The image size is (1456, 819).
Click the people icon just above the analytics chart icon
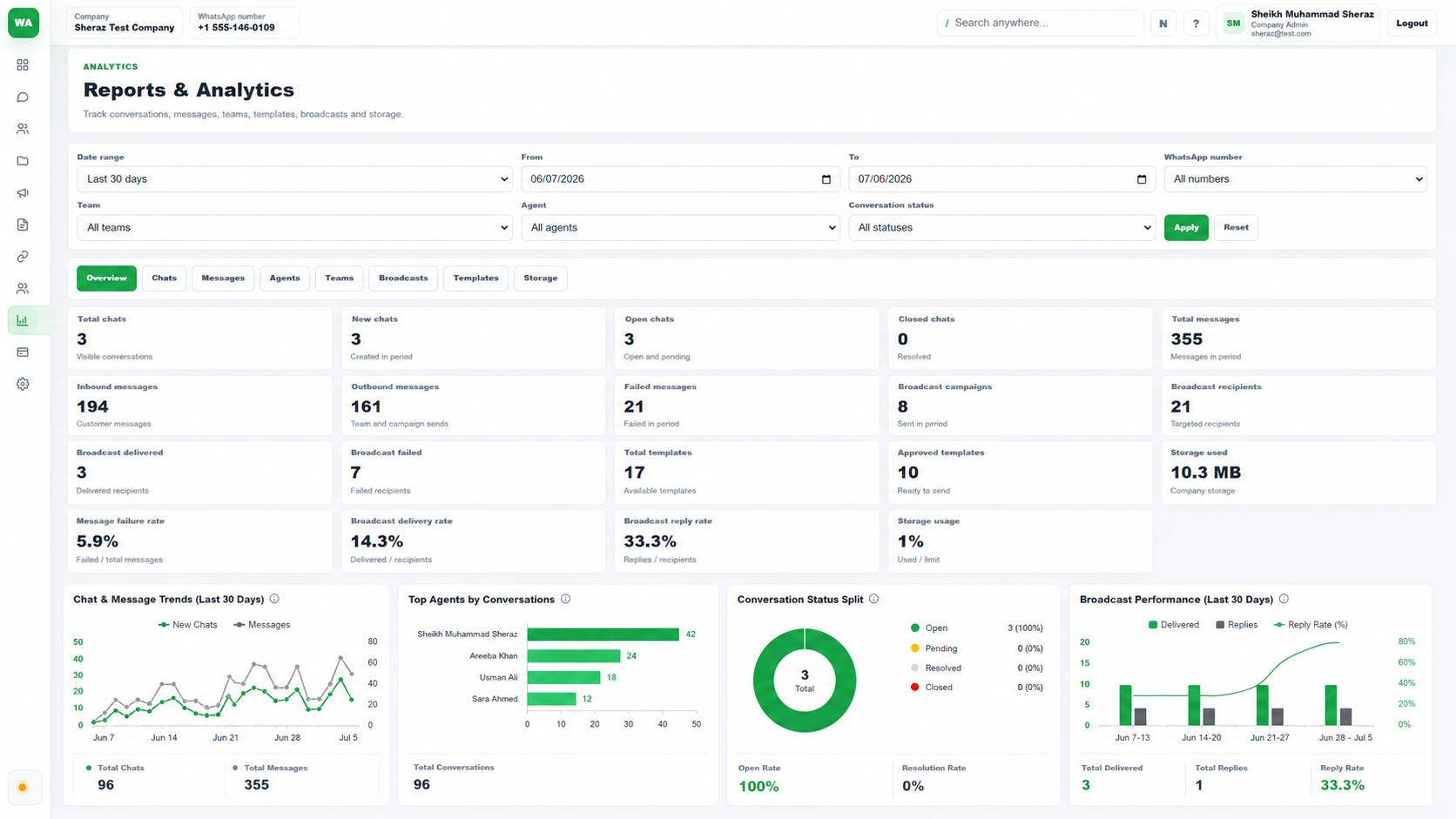click(x=23, y=288)
